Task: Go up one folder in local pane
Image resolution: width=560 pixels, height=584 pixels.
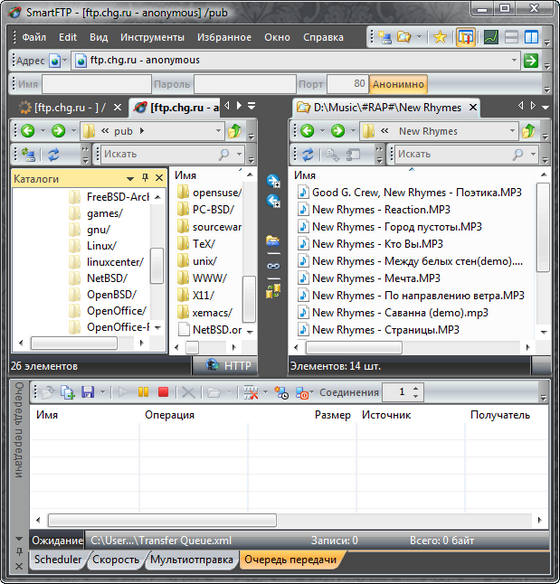Action: pos(529,131)
